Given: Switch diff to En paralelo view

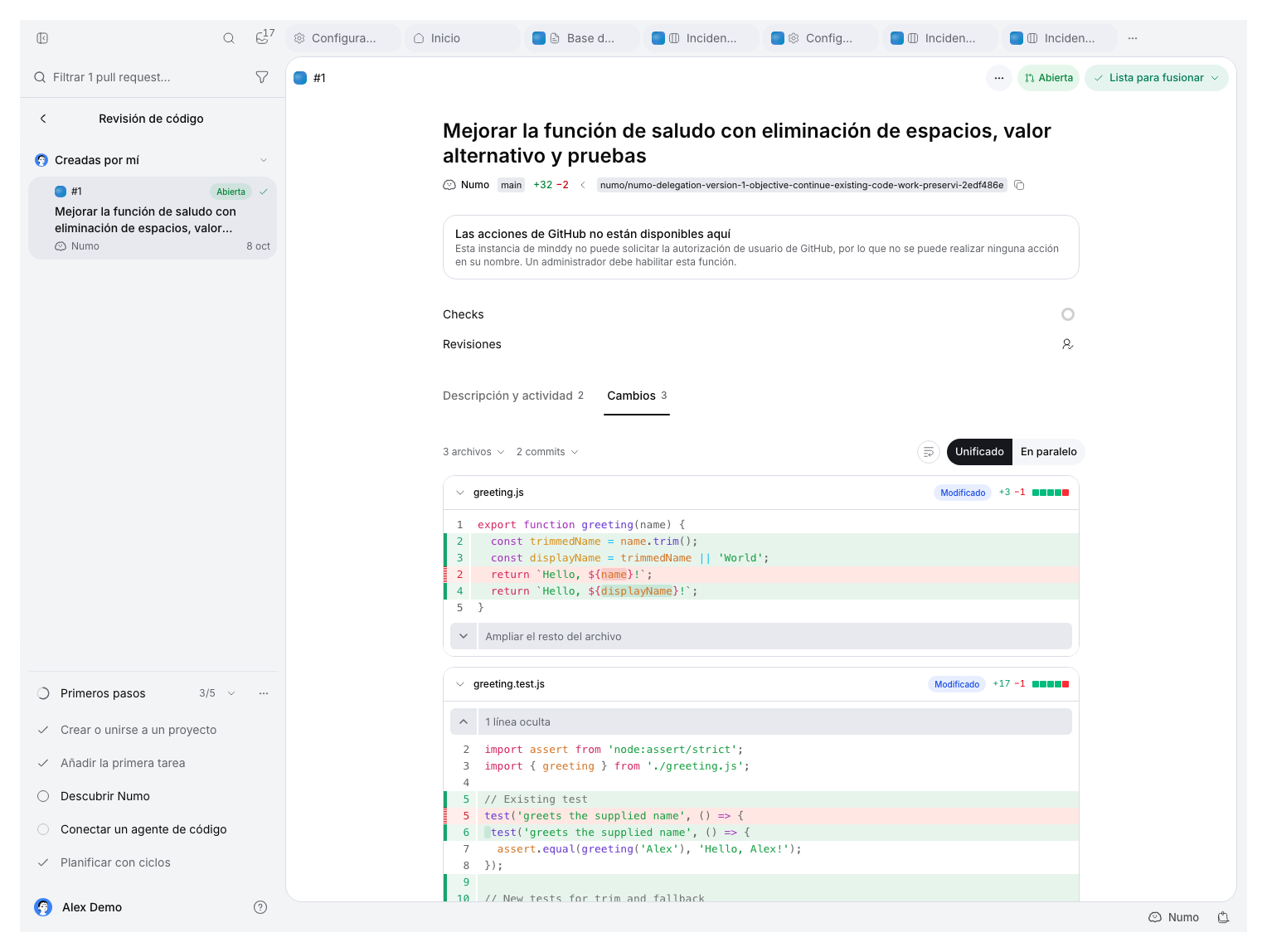Looking at the screenshot, I should click(x=1049, y=452).
